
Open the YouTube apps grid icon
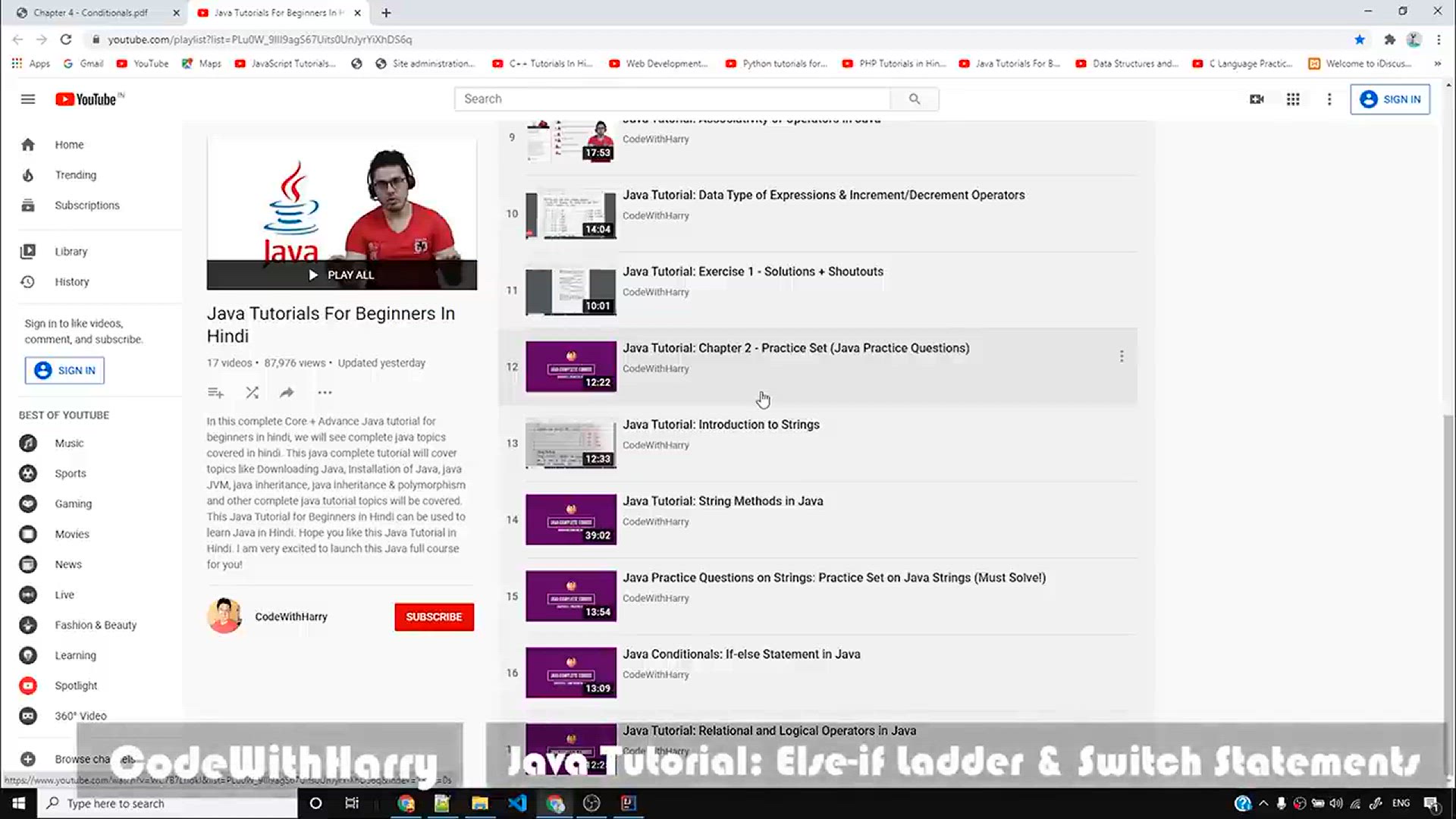tap(1293, 99)
